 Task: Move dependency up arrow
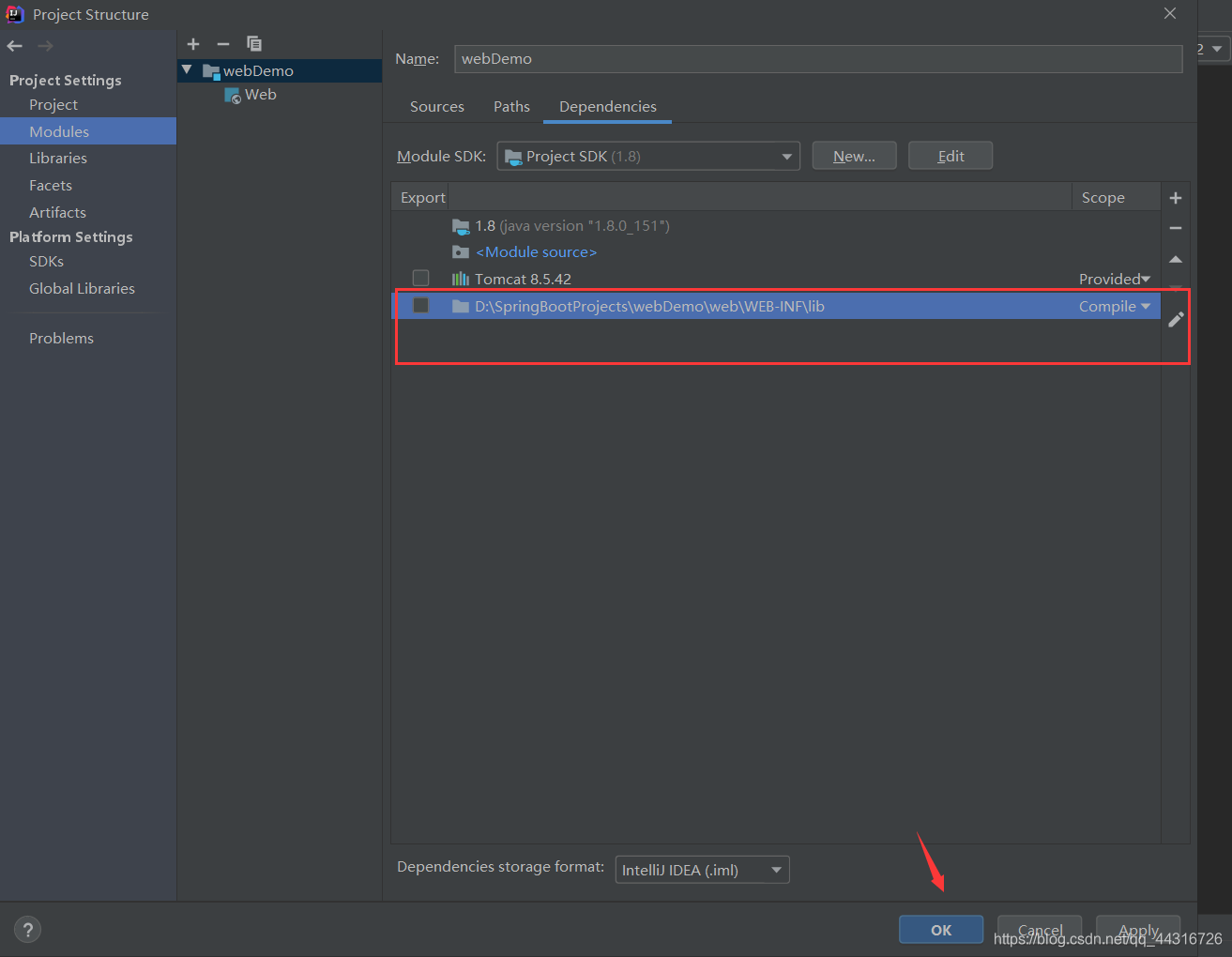click(x=1176, y=259)
